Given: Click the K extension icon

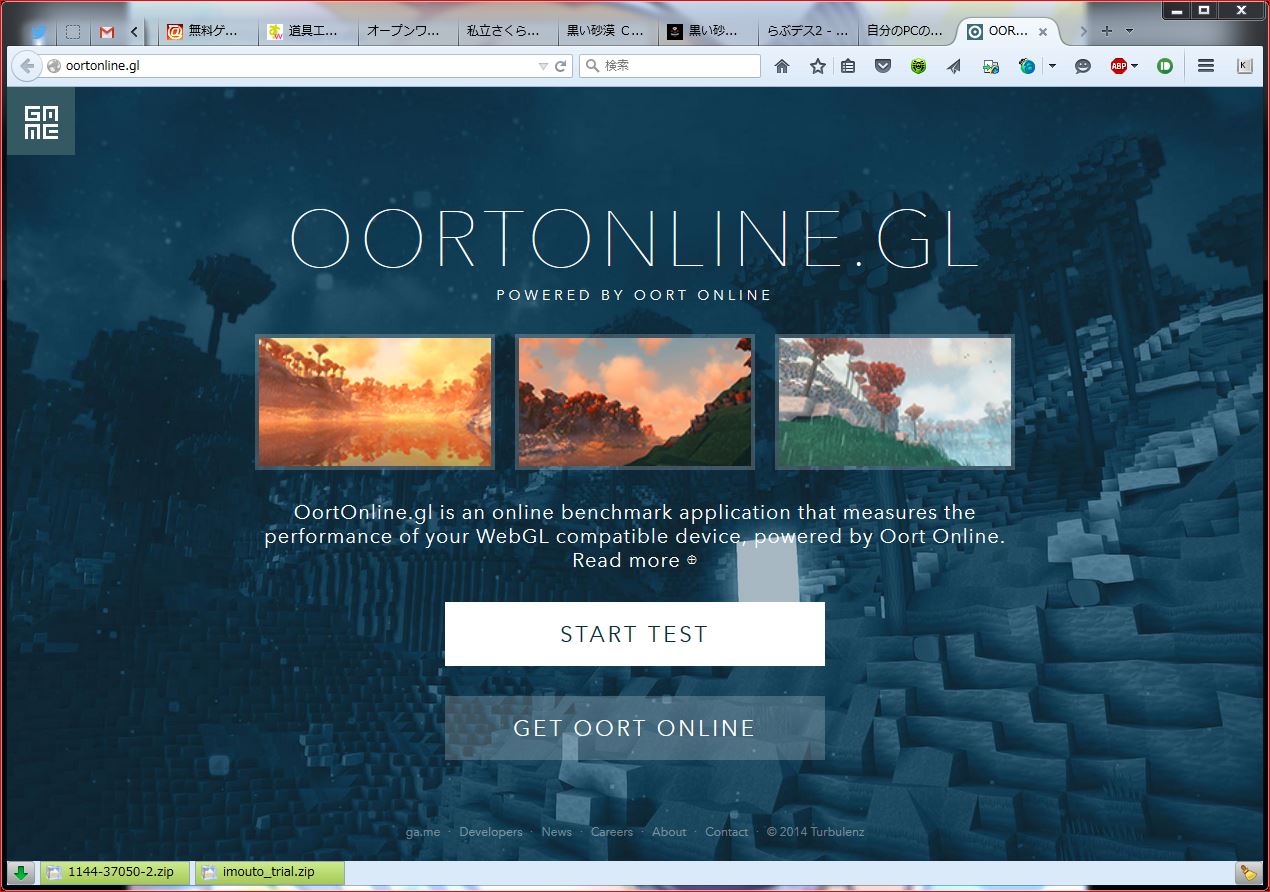Looking at the screenshot, I should coord(1244,66).
